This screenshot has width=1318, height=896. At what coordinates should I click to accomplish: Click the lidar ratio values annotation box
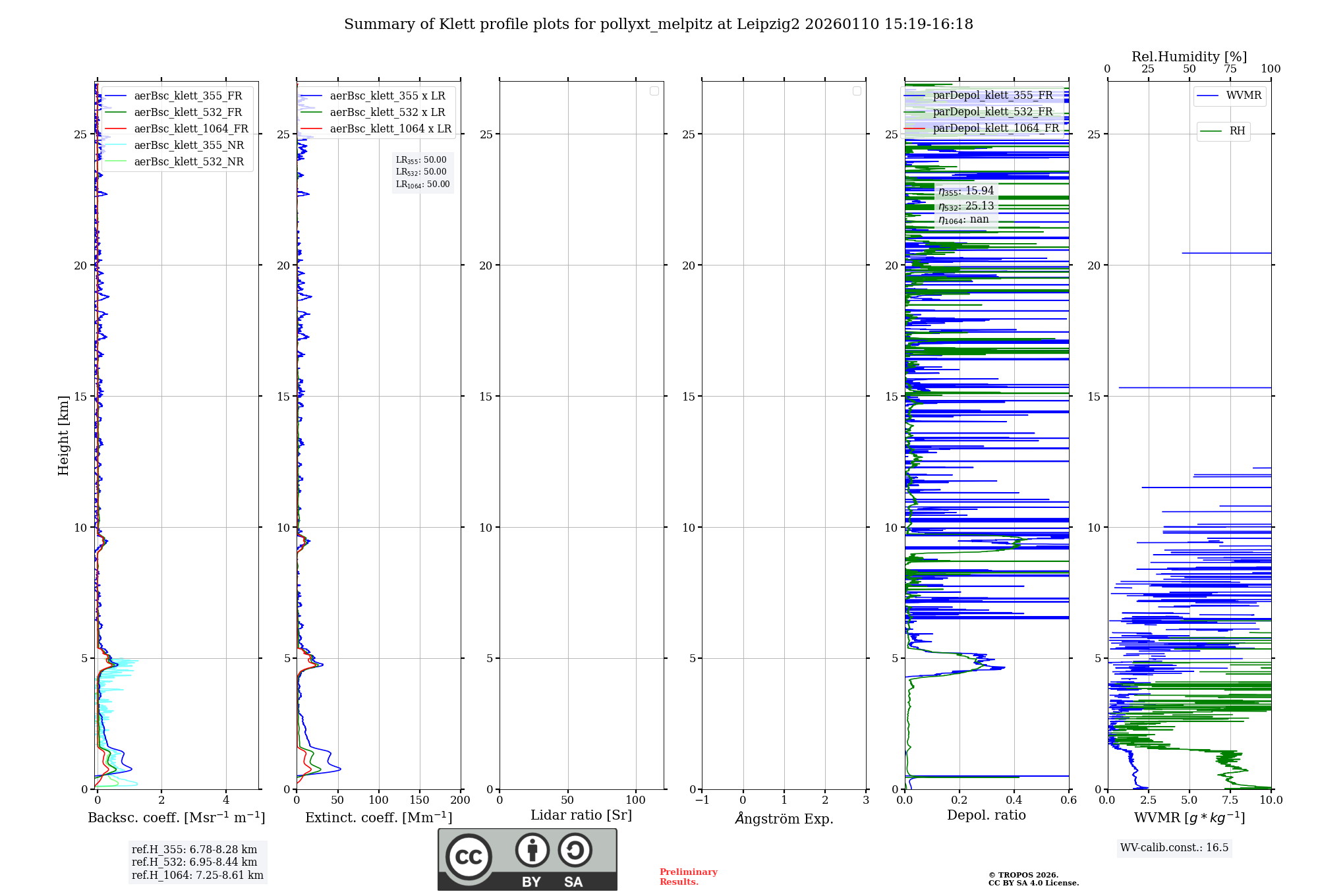pos(422,172)
